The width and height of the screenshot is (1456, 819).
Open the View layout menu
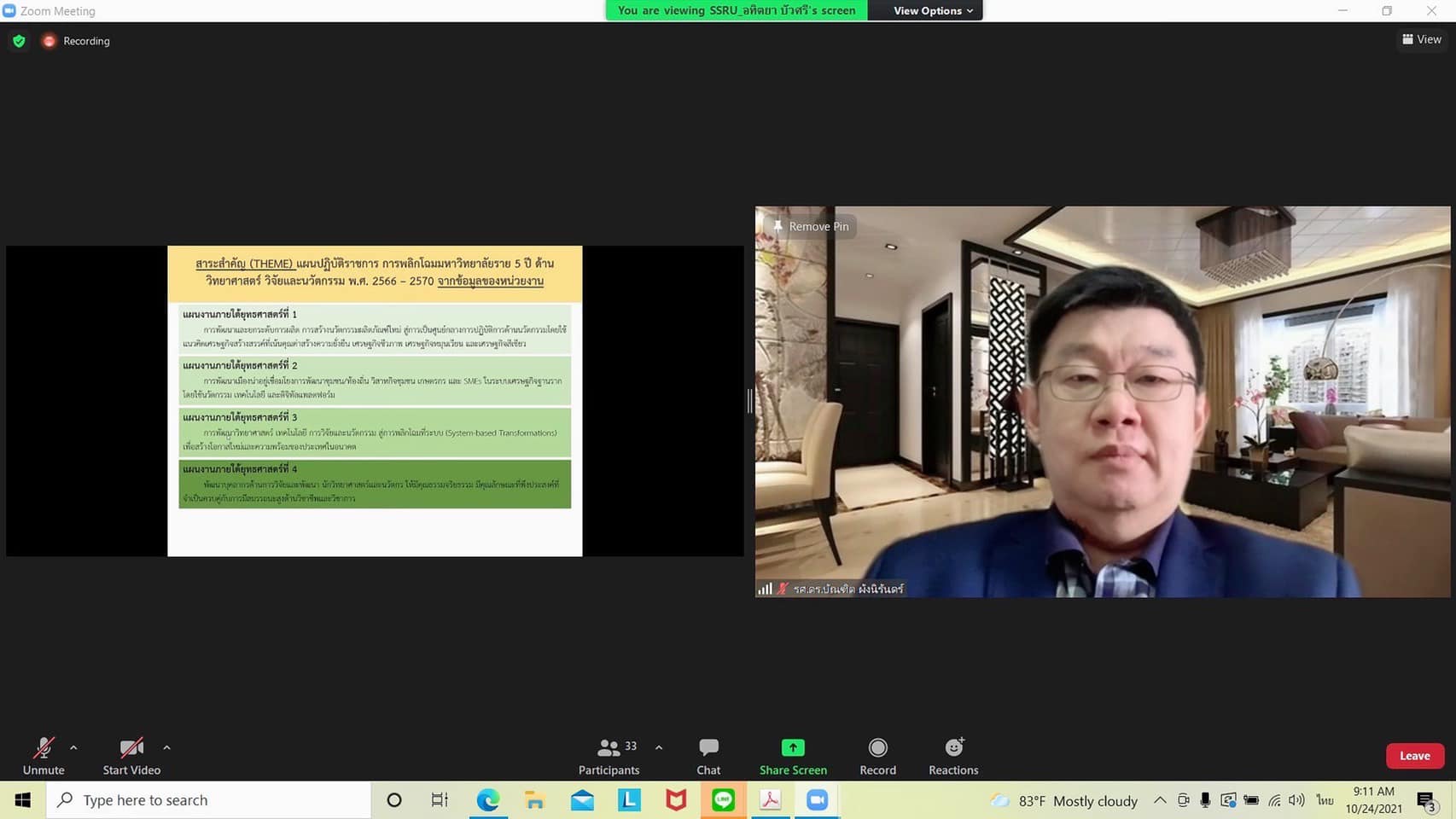1421,39
